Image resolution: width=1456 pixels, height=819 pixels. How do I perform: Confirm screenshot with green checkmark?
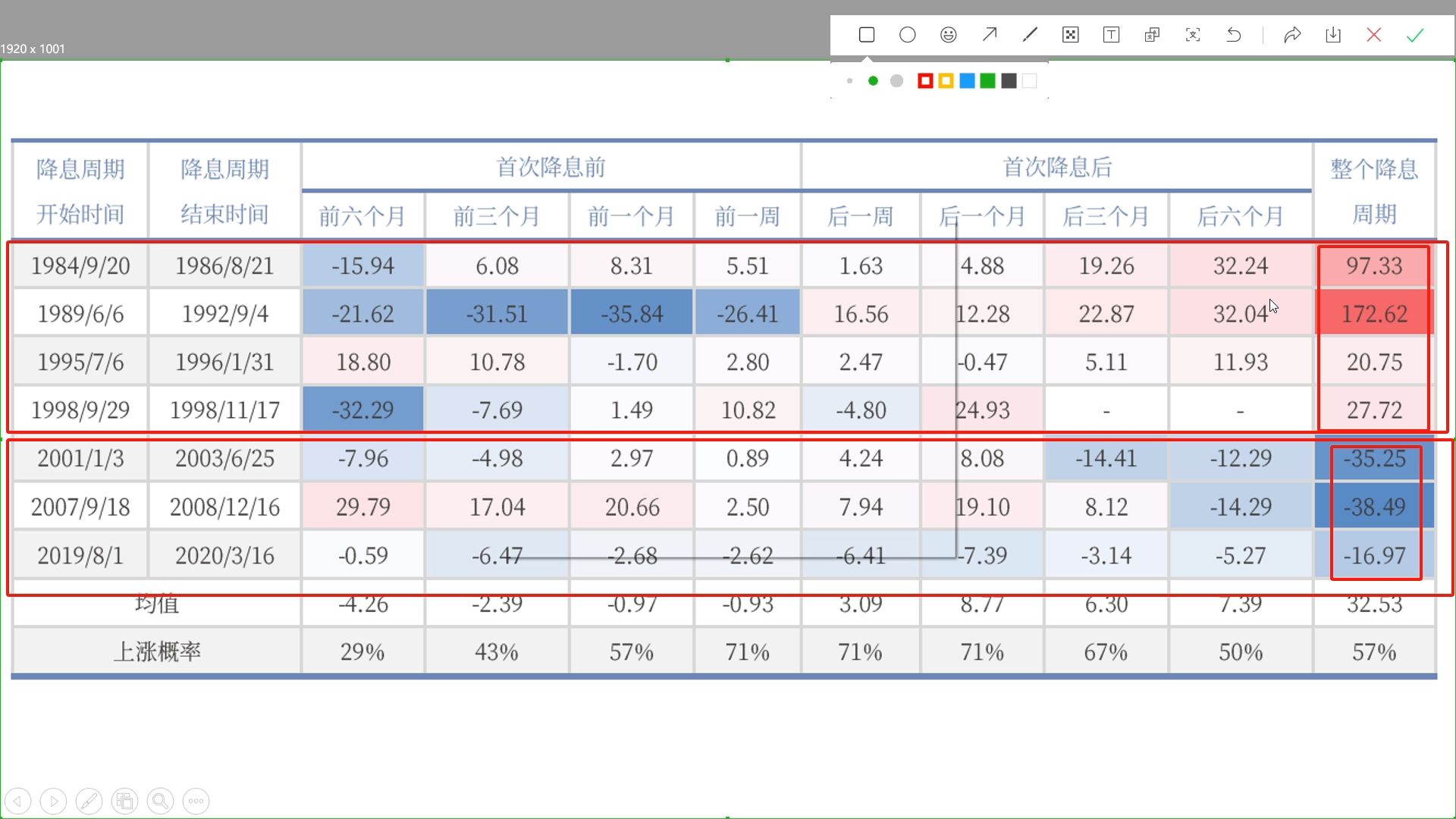1415,35
